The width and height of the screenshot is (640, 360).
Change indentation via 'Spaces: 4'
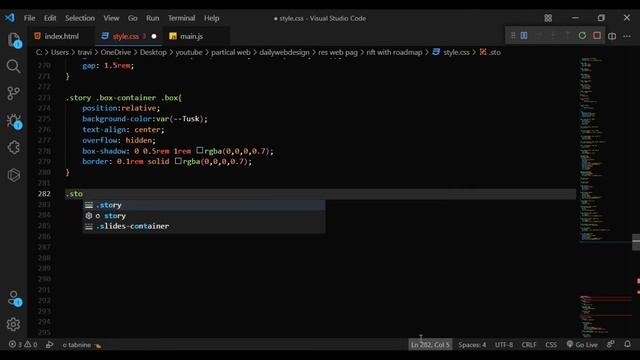pyautogui.click(x=472, y=344)
